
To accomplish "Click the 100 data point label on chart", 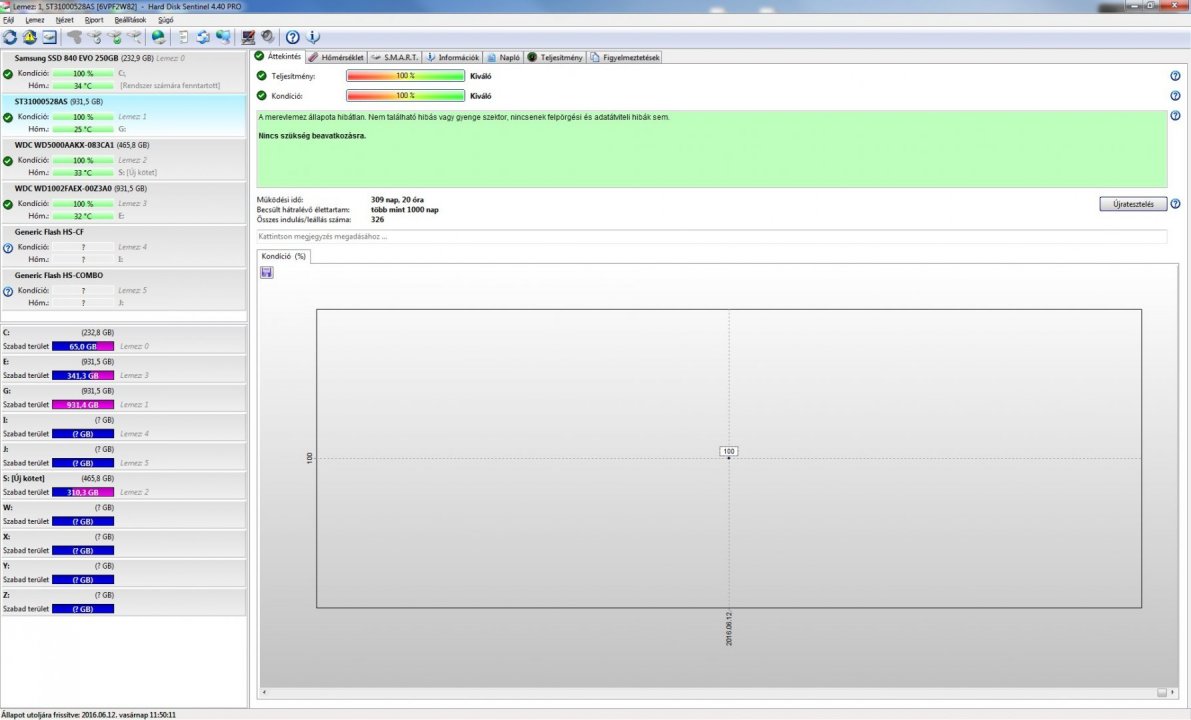I will click(728, 451).
